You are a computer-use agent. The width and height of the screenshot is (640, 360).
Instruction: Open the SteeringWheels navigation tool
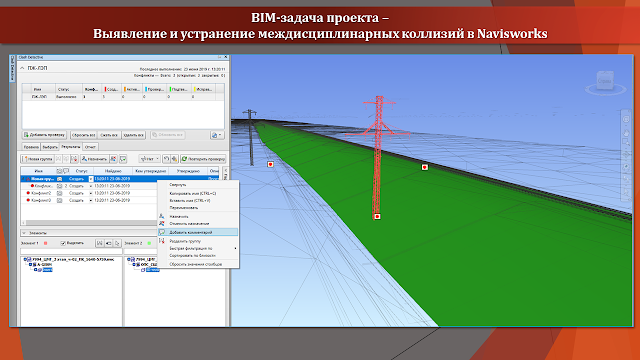tap(626, 119)
